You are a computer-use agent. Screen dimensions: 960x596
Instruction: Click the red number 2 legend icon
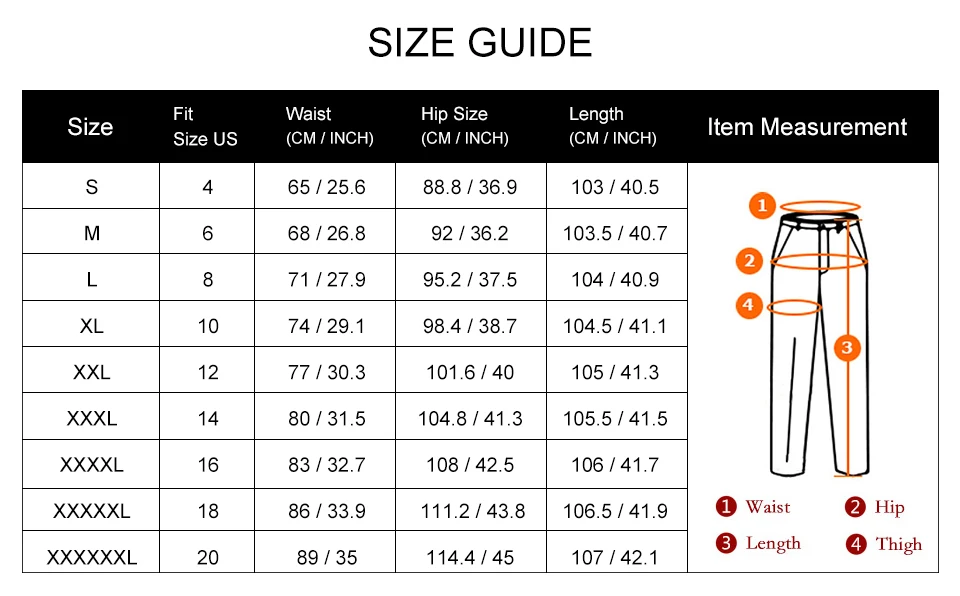tap(855, 507)
